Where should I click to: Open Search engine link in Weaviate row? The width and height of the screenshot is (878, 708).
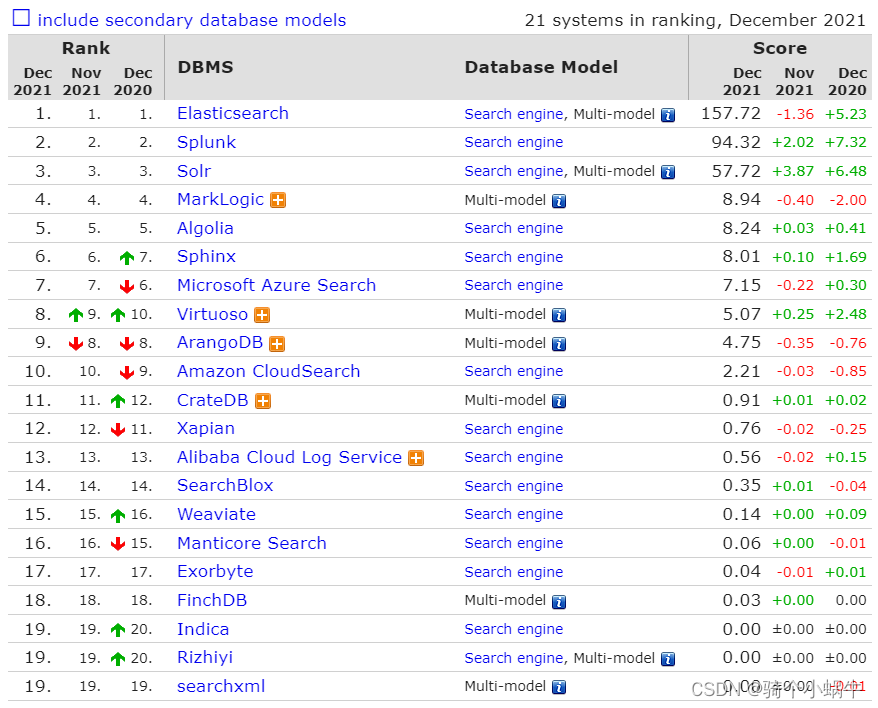(x=513, y=514)
